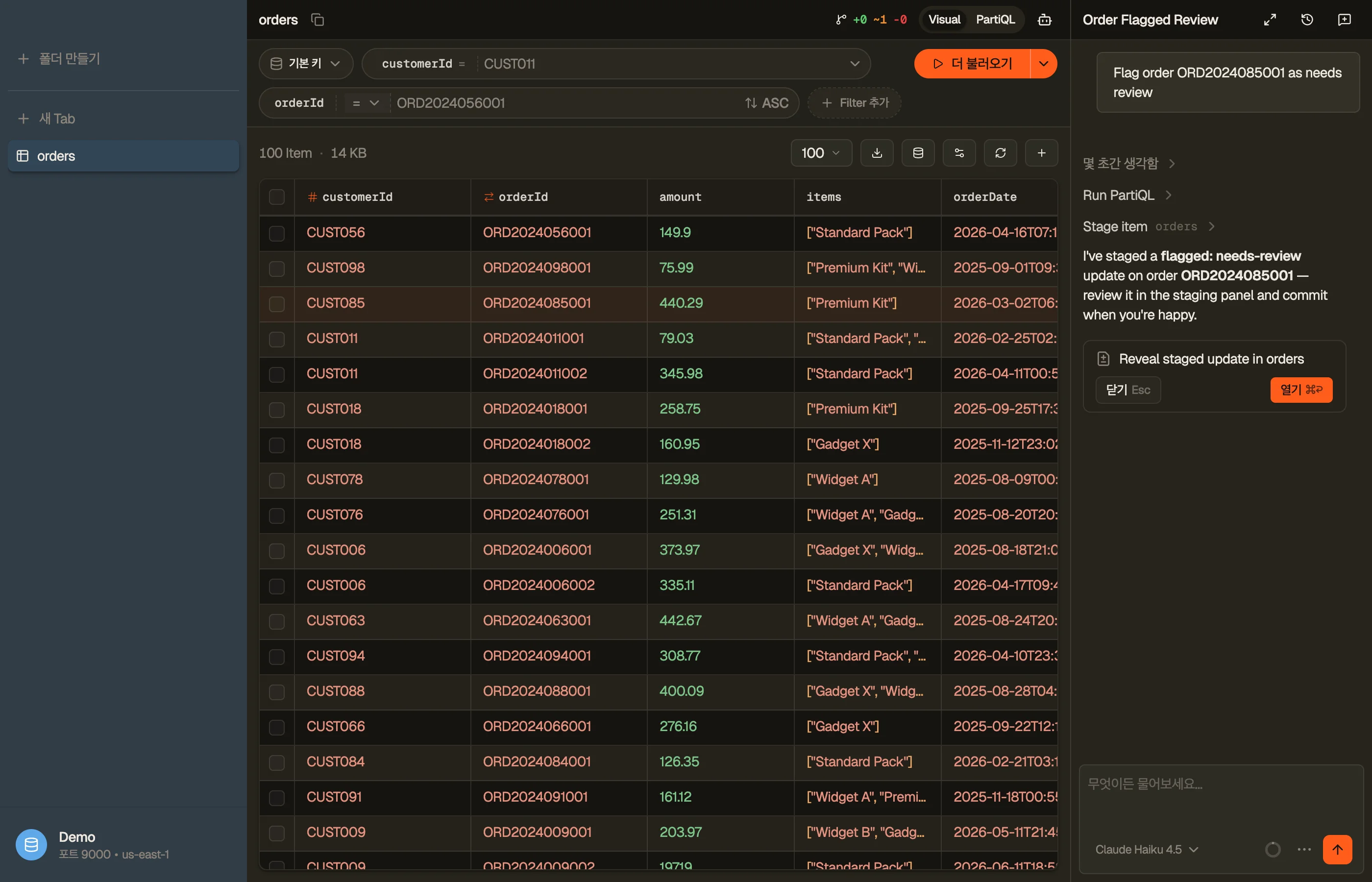Add a new item with plus icon
This screenshot has height=882, width=1372.
coord(1041,153)
